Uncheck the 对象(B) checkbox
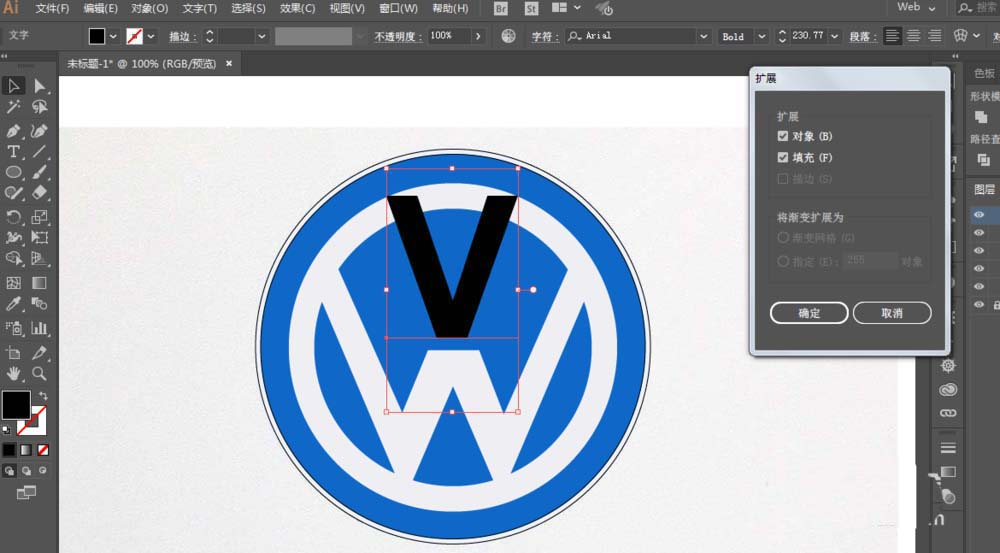 pos(783,136)
